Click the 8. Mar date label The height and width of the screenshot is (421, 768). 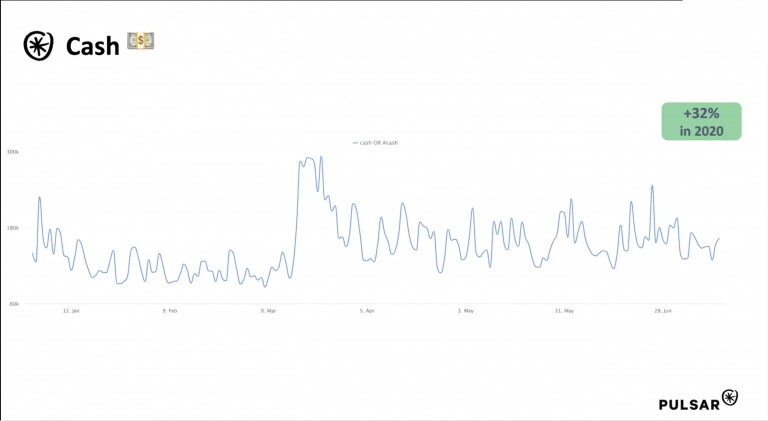(268, 311)
